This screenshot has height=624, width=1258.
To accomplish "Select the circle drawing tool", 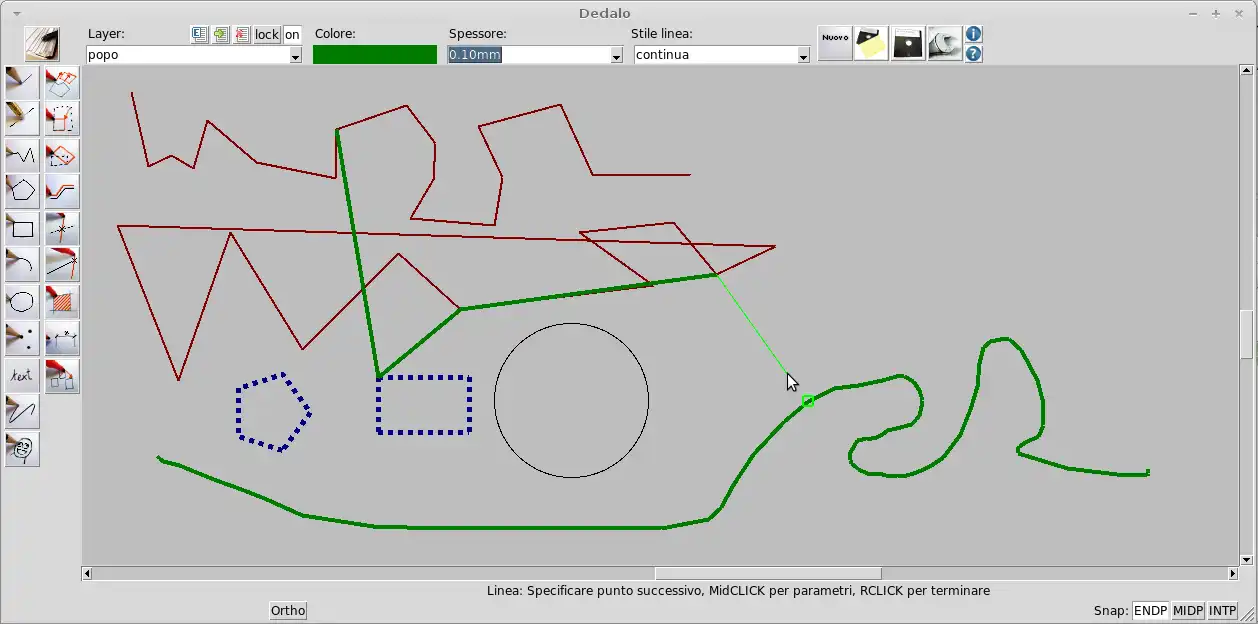I will [22, 301].
